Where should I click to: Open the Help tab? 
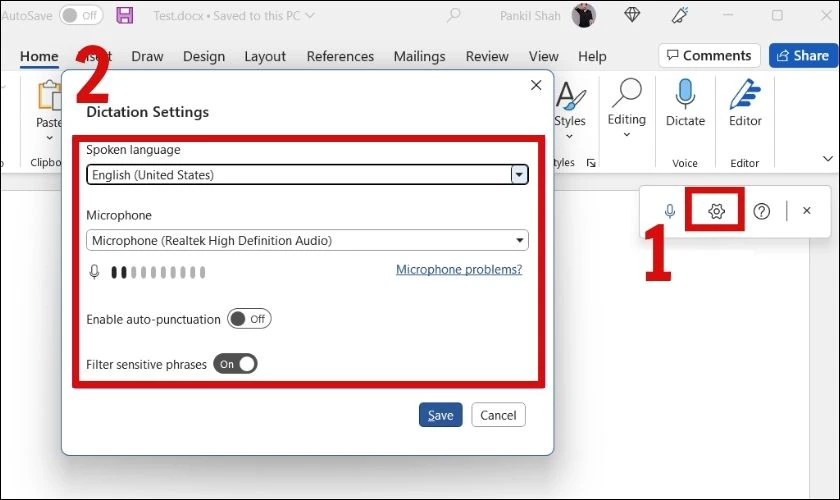pos(592,56)
